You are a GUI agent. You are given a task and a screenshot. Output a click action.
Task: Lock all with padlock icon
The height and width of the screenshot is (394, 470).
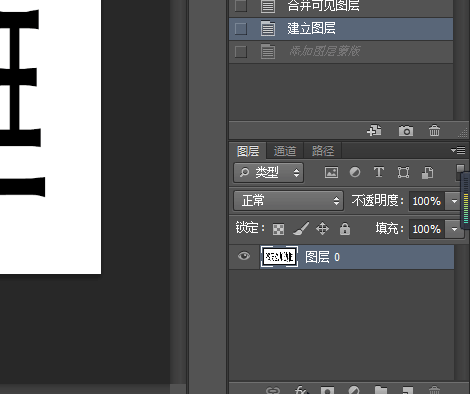[345, 229]
